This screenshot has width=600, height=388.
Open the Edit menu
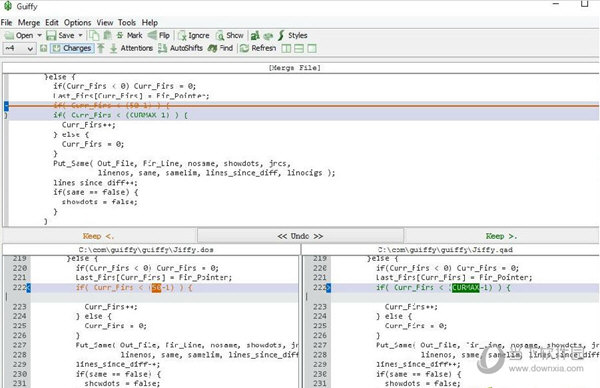[52, 23]
